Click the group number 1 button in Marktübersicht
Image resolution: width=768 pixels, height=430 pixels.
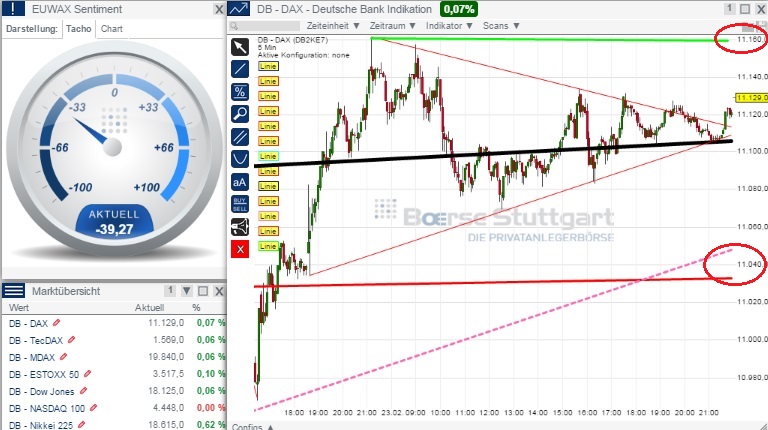tap(170, 291)
